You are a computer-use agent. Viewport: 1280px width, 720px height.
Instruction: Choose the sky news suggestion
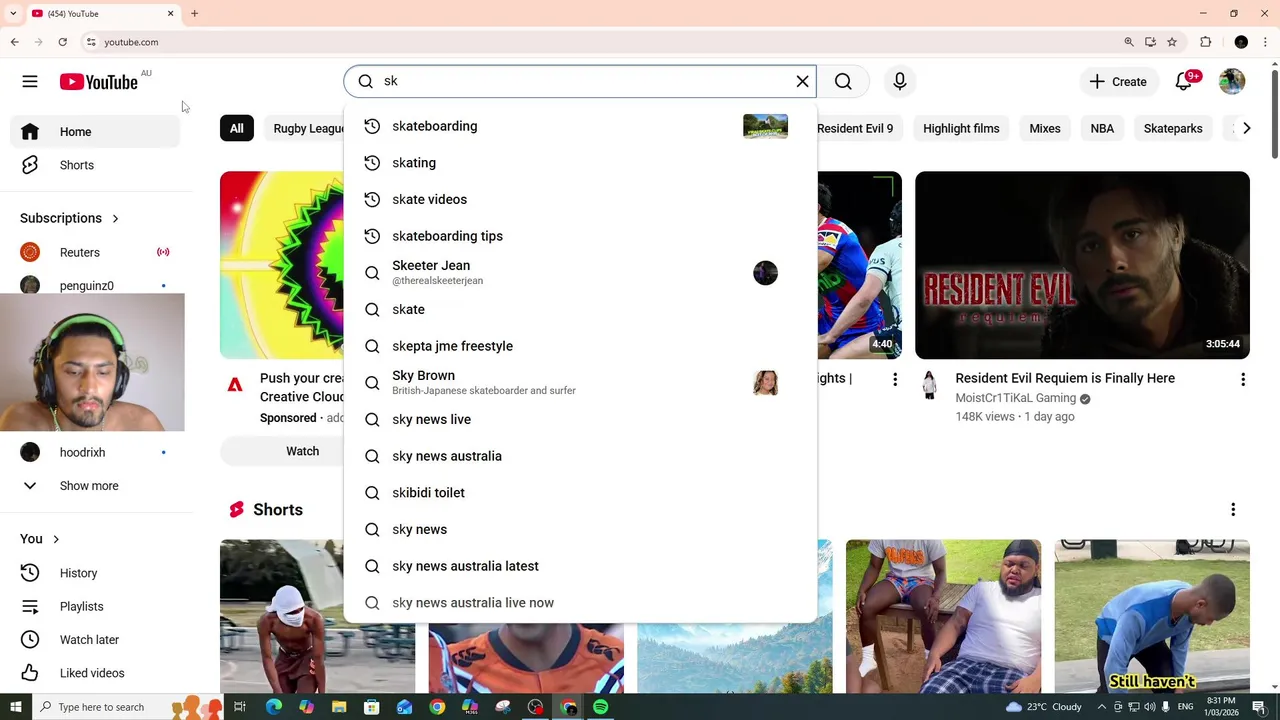[x=580, y=529]
